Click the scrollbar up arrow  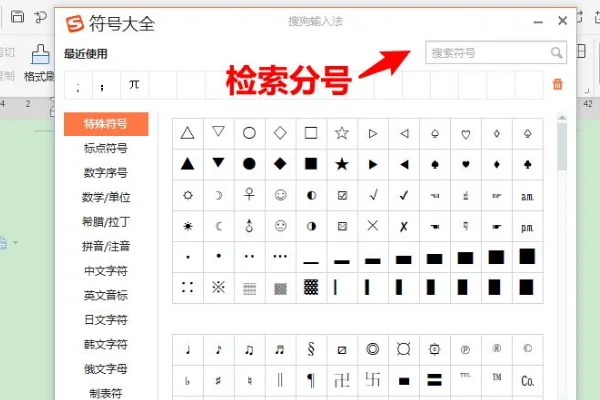[x=562, y=118]
